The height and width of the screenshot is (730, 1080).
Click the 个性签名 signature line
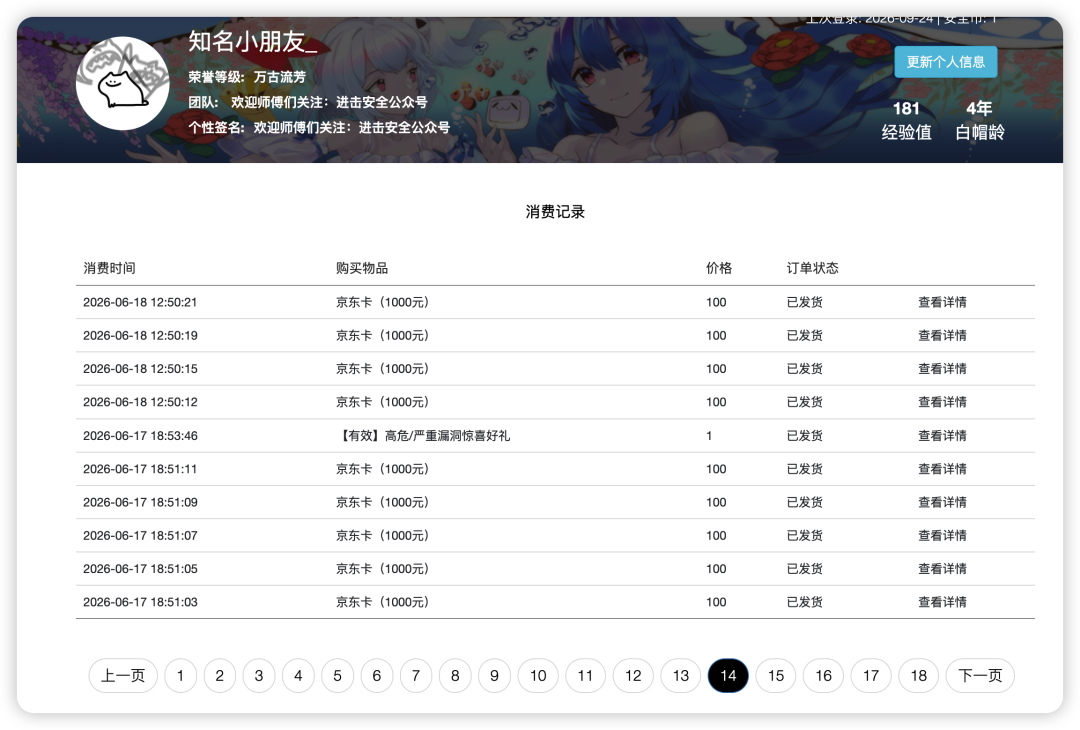click(319, 127)
